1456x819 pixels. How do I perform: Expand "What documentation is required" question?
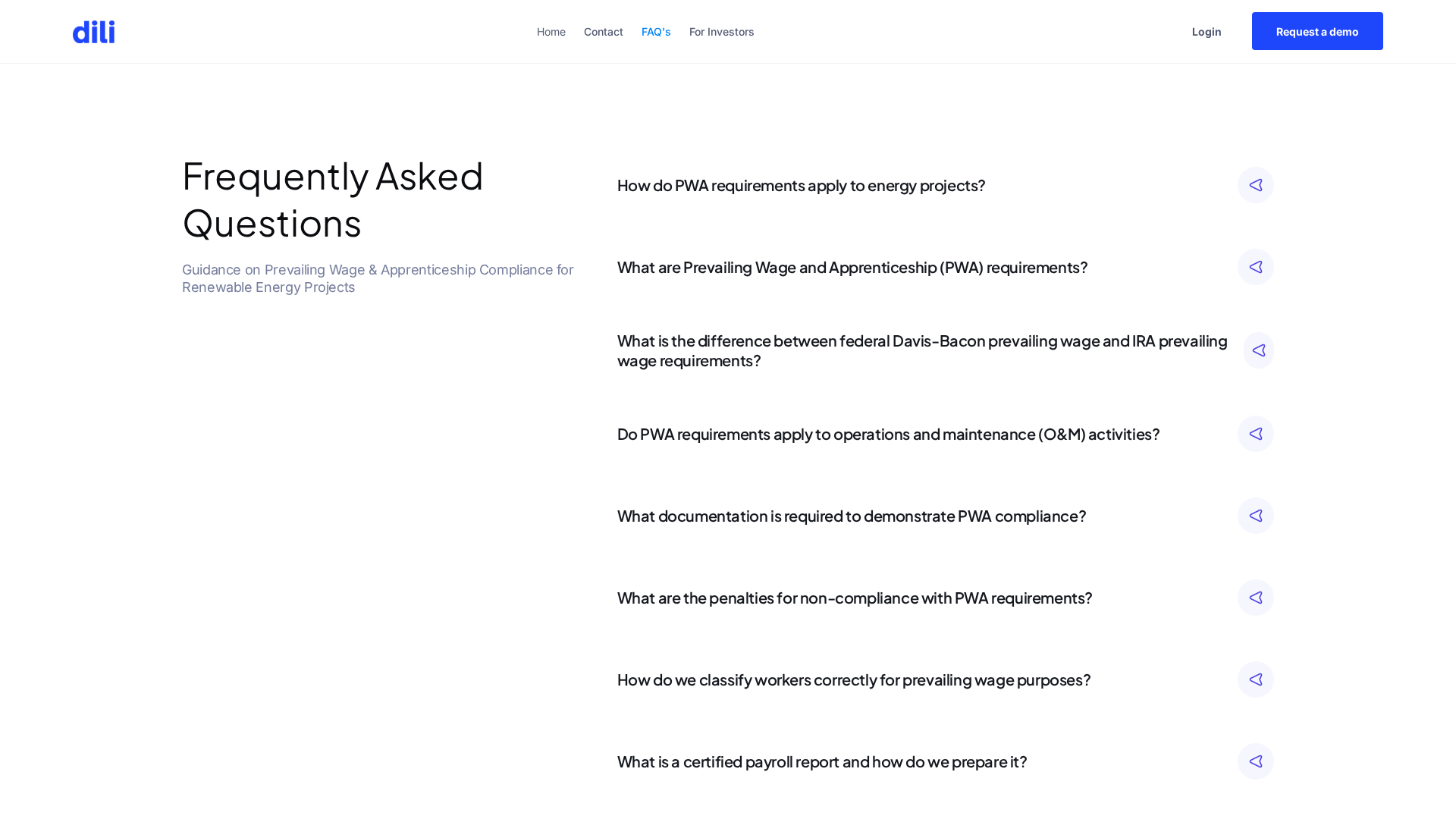coord(851,516)
